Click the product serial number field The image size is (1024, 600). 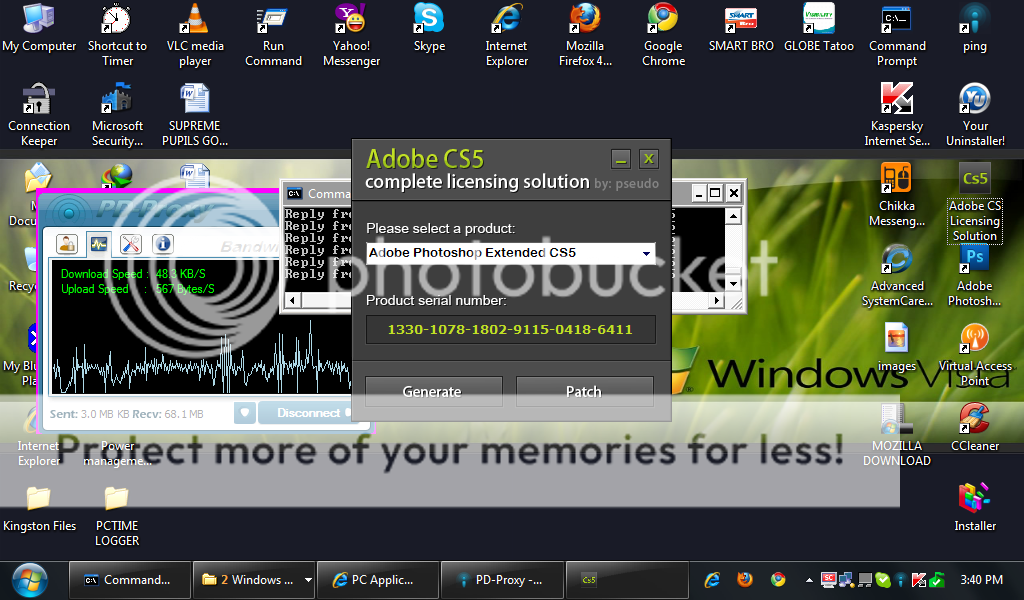[509, 329]
